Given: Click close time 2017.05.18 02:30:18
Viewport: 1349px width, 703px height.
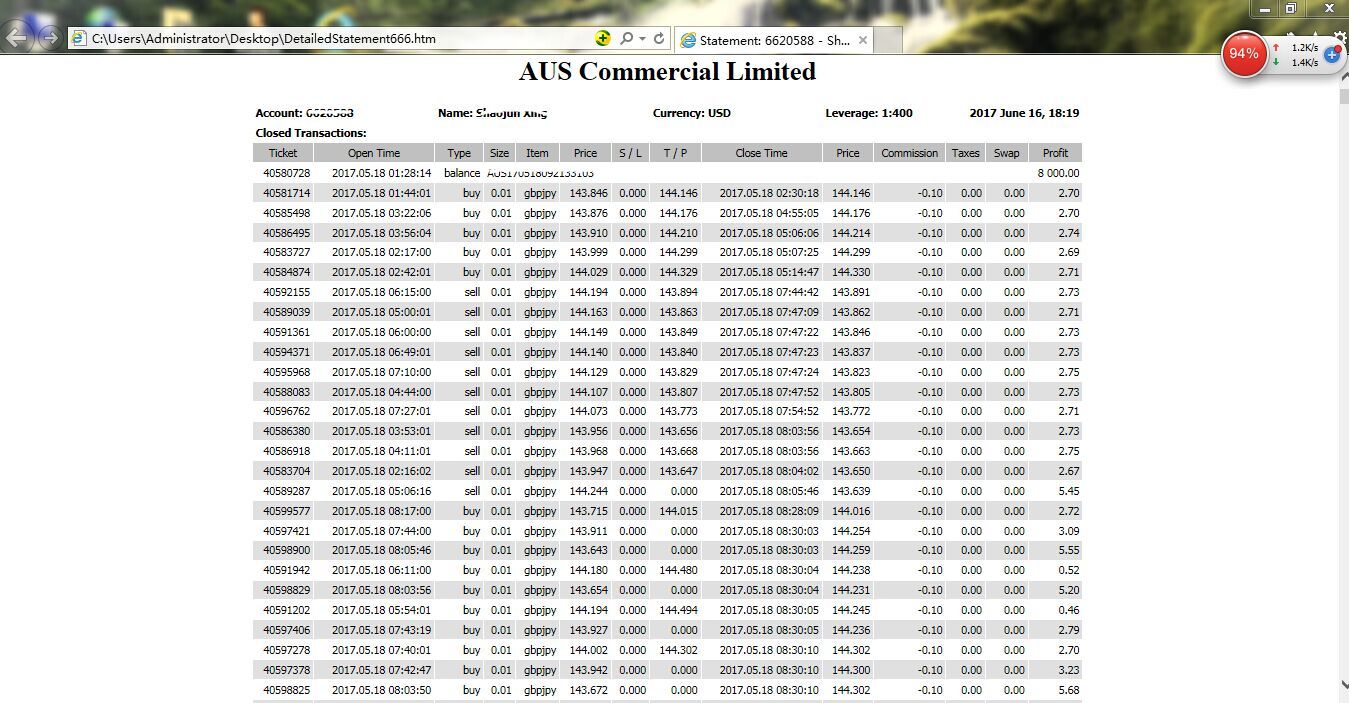Looking at the screenshot, I should 769,193.
